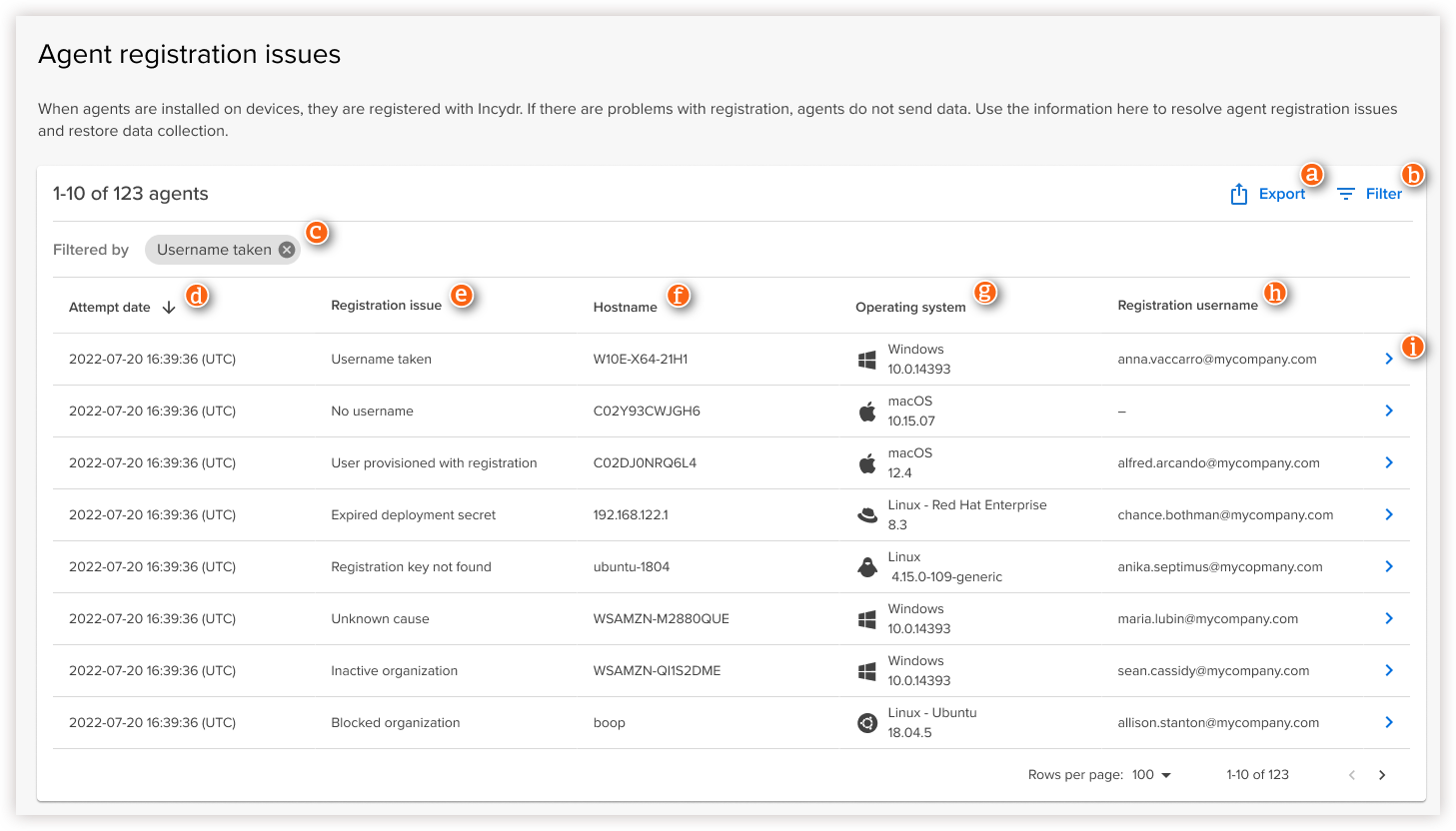The width and height of the screenshot is (1456, 831).
Task: Open details for anna.vaccarro row
Action: pos(1388,359)
